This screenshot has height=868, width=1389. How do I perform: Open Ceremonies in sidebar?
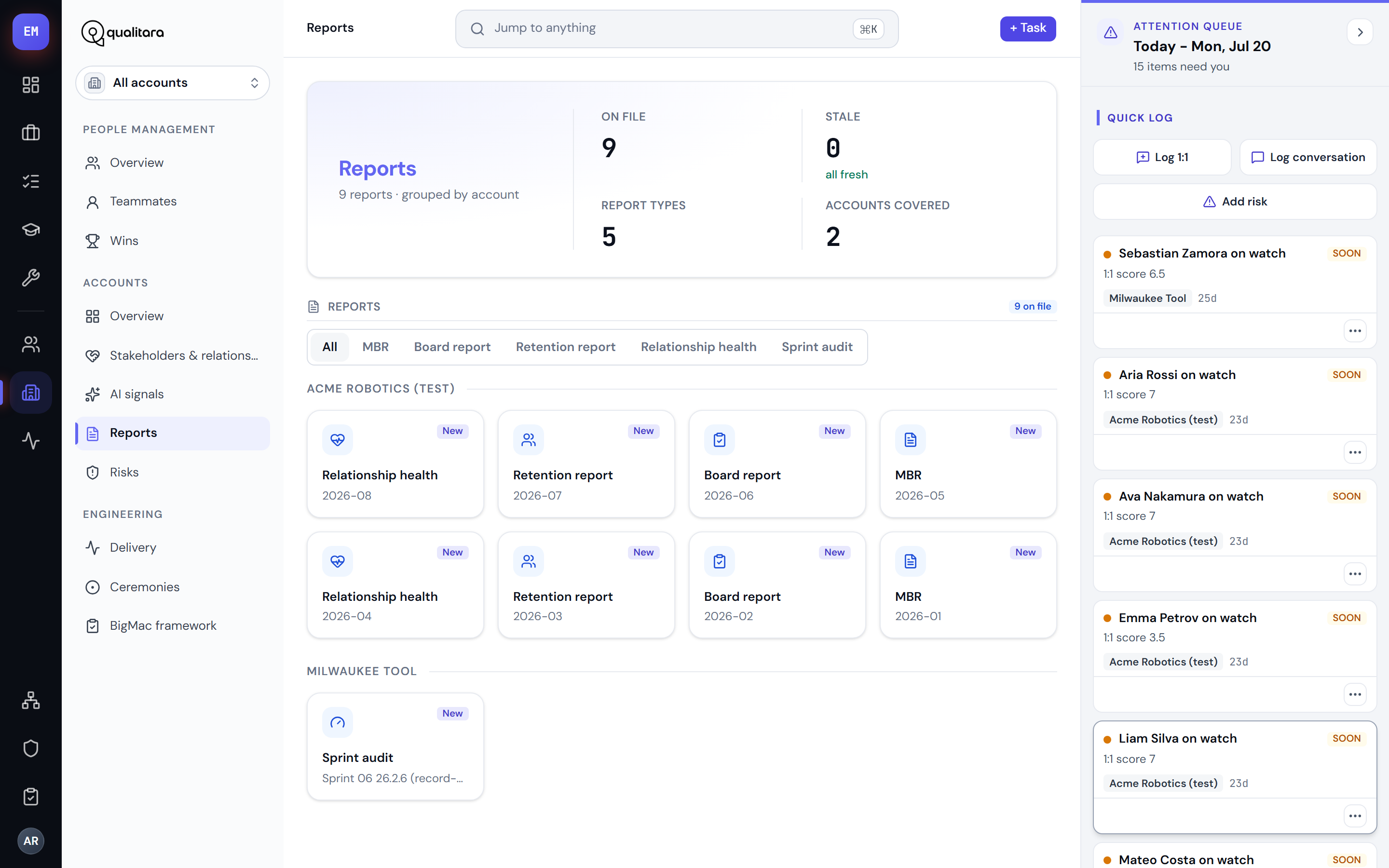tap(173, 587)
